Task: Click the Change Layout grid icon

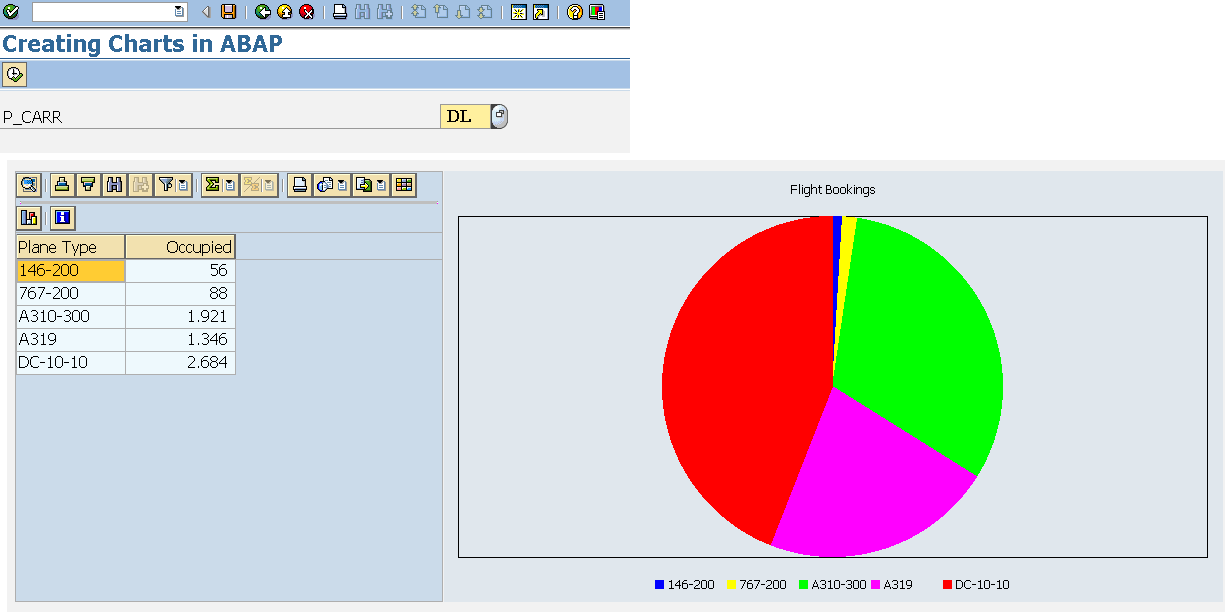Action: pyautogui.click(x=404, y=184)
